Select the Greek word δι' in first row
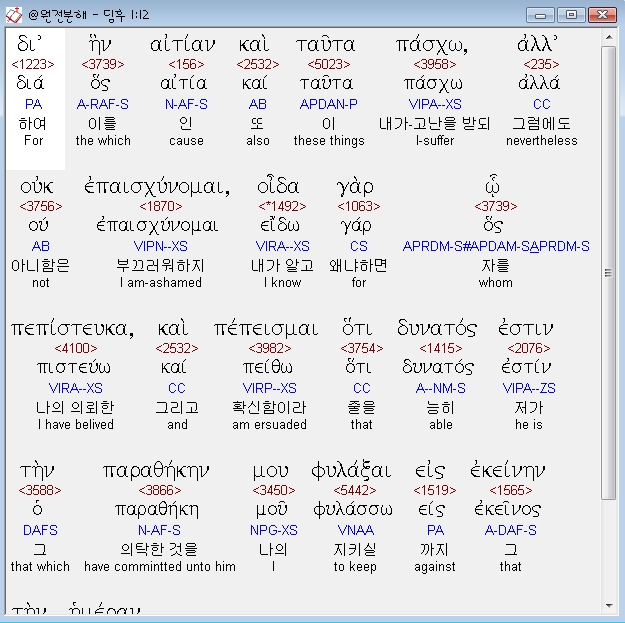Viewport: 625px width, 623px height. point(29,44)
